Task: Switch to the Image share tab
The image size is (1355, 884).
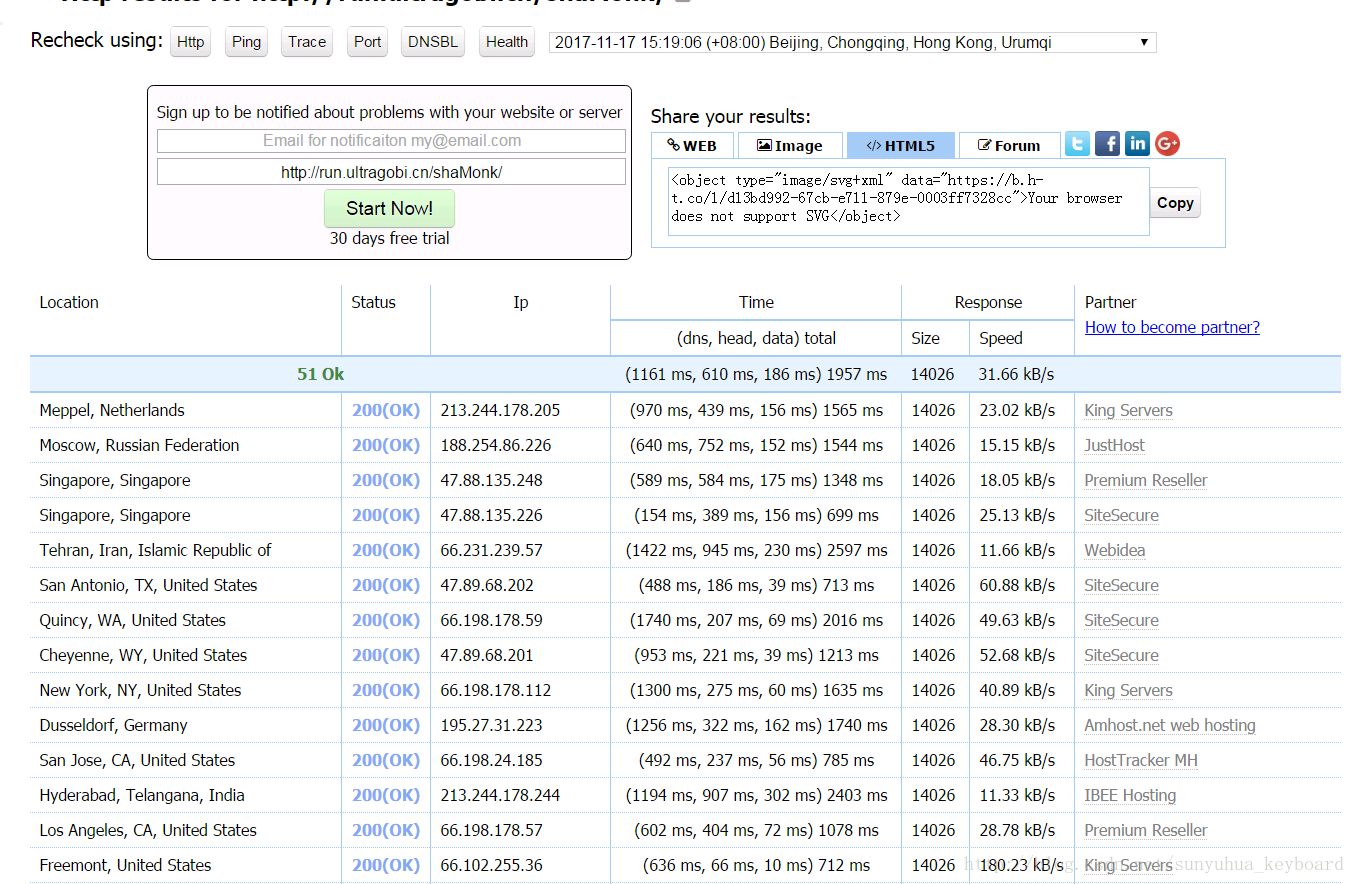Action: point(790,146)
